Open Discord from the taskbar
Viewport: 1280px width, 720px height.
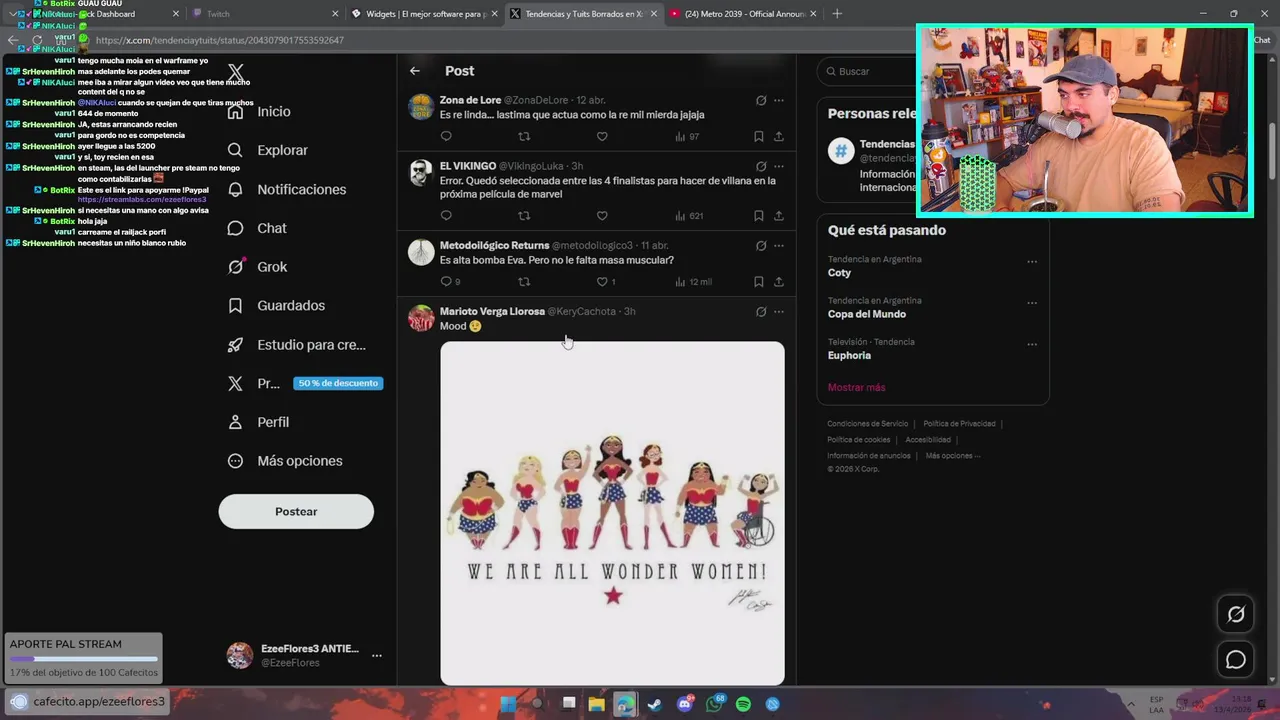pyautogui.click(x=685, y=704)
